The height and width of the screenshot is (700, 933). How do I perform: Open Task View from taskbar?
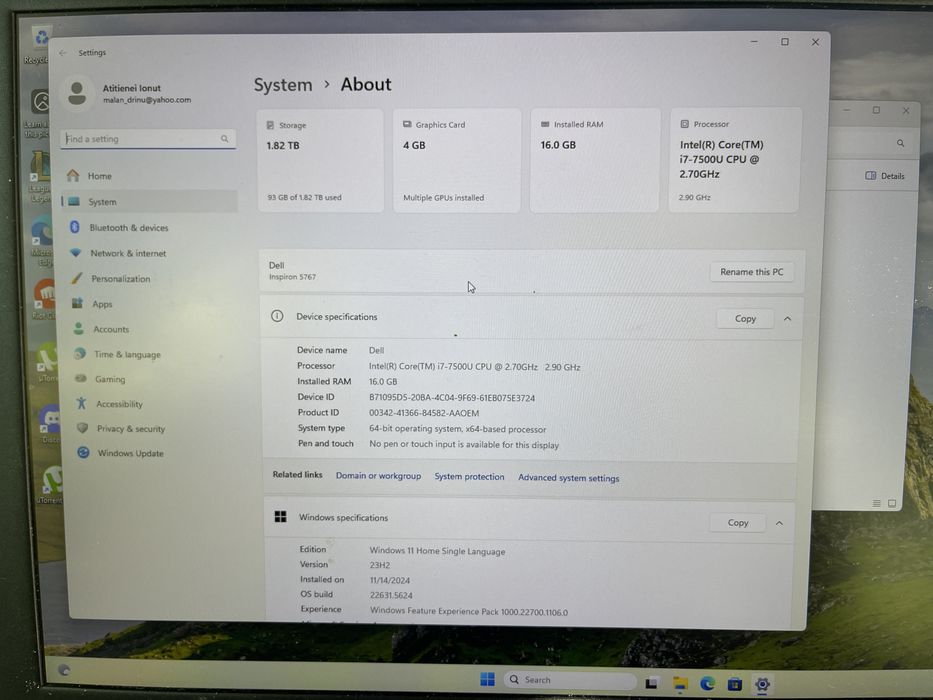click(x=652, y=683)
